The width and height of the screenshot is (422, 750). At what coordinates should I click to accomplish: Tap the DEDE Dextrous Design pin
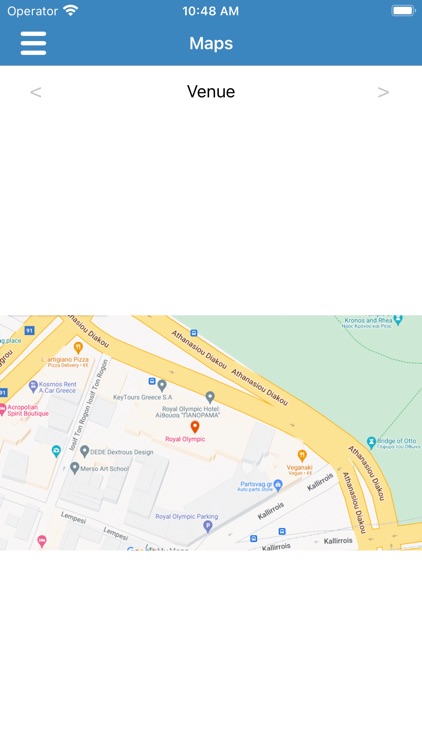pos(85,451)
